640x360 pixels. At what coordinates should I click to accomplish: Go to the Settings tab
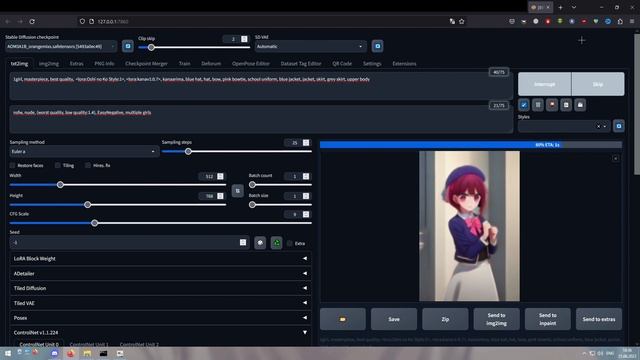pyautogui.click(x=372, y=64)
